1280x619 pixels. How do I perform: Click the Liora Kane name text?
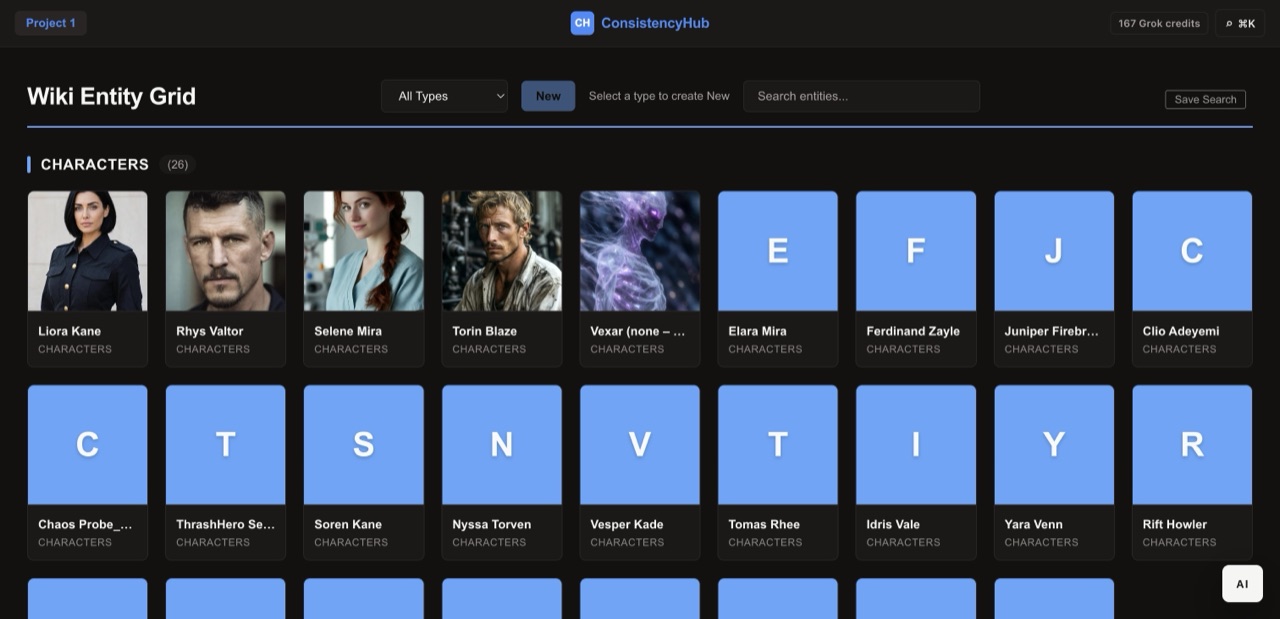tap(69, 331)
